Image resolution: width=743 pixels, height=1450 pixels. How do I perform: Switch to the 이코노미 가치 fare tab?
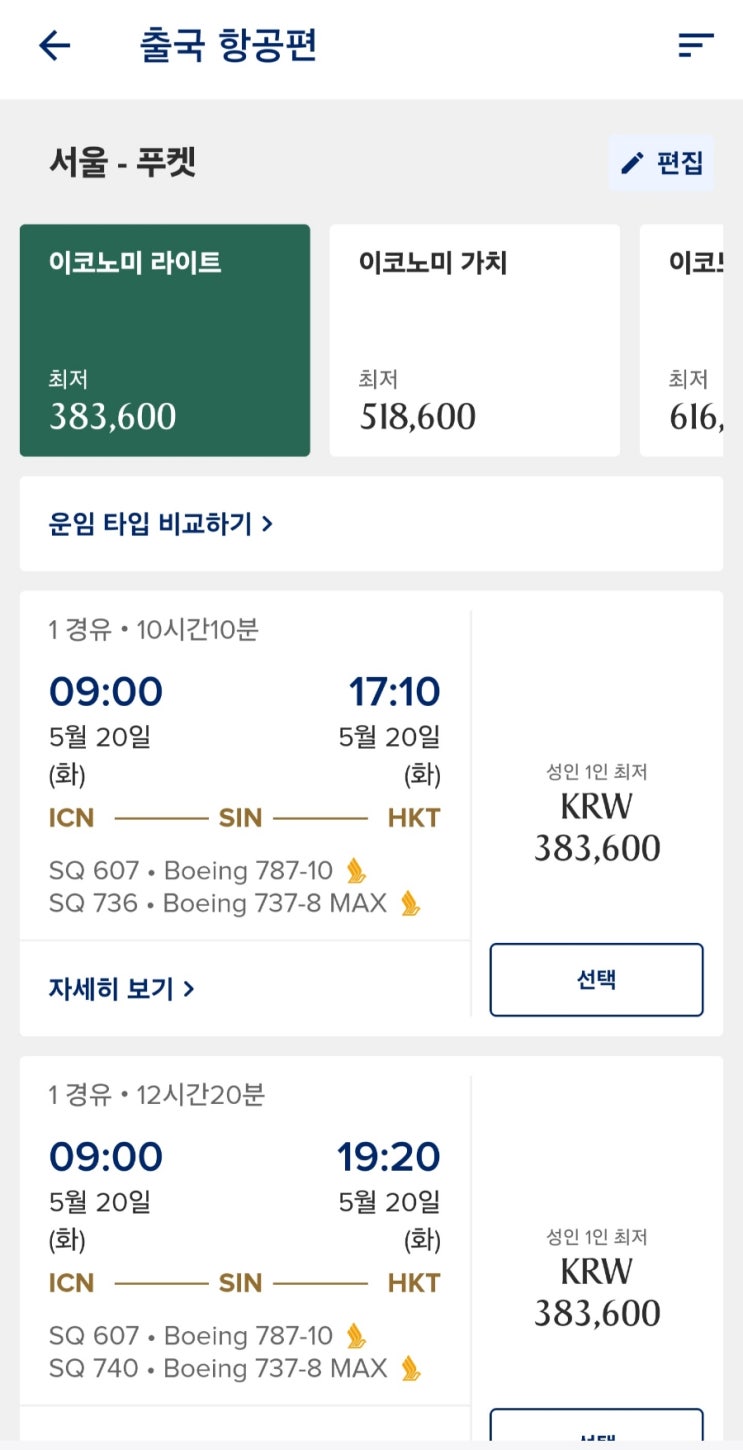(474, 340)
